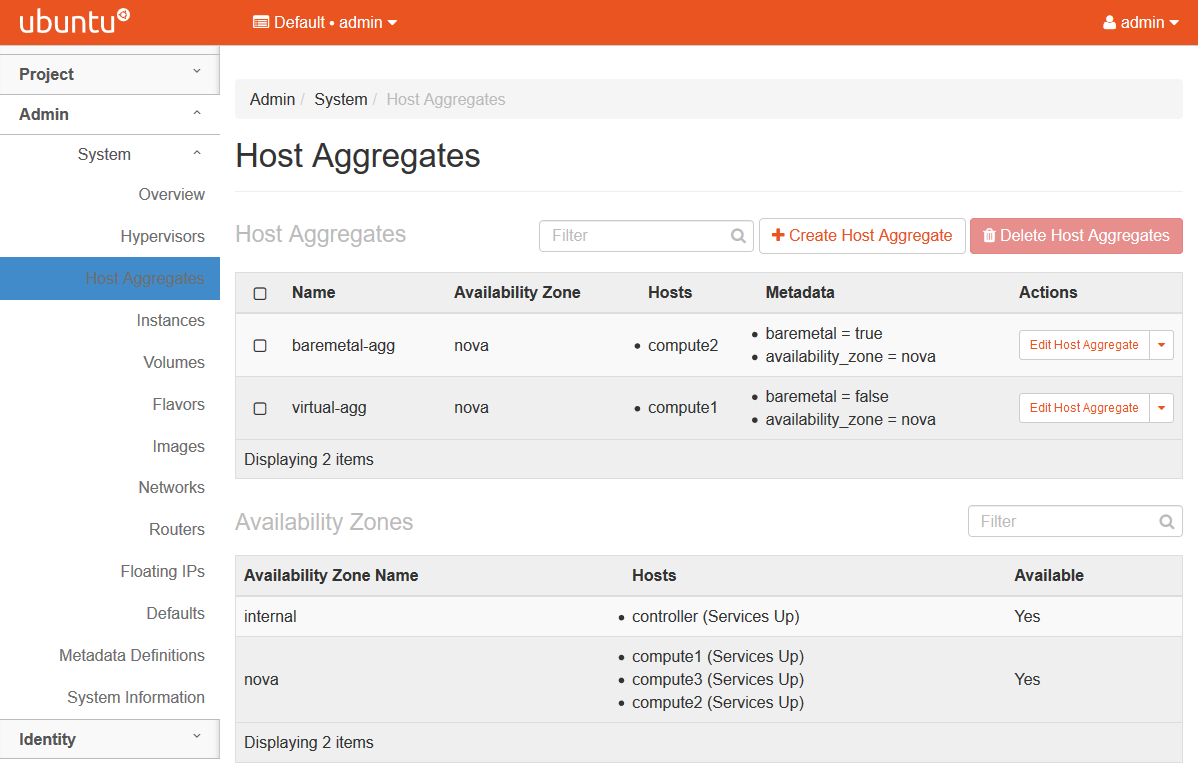The height and width of the screenshot is (775, 1198).
Task: Select Hypervisors in the sidebar
Action: 163,236
